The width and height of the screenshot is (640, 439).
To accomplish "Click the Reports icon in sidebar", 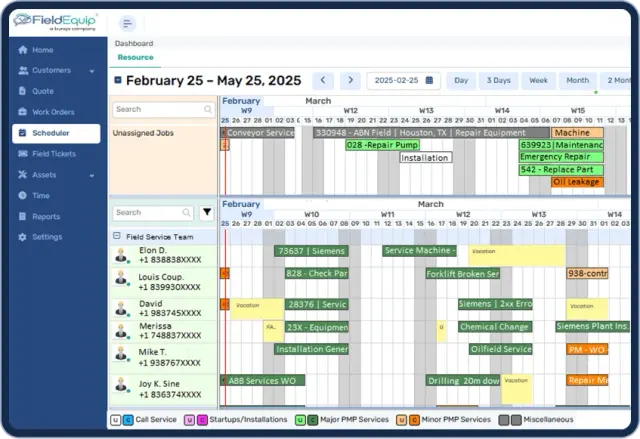I will point(22,216).
